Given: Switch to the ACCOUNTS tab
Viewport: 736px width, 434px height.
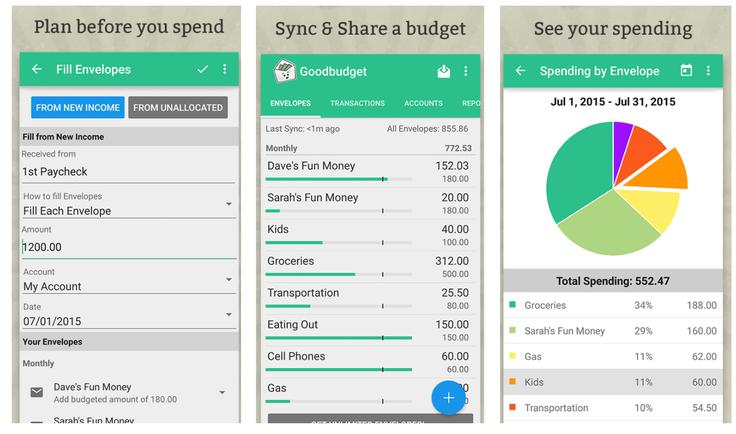Looking at the screenshot, I should click(423, 103).
